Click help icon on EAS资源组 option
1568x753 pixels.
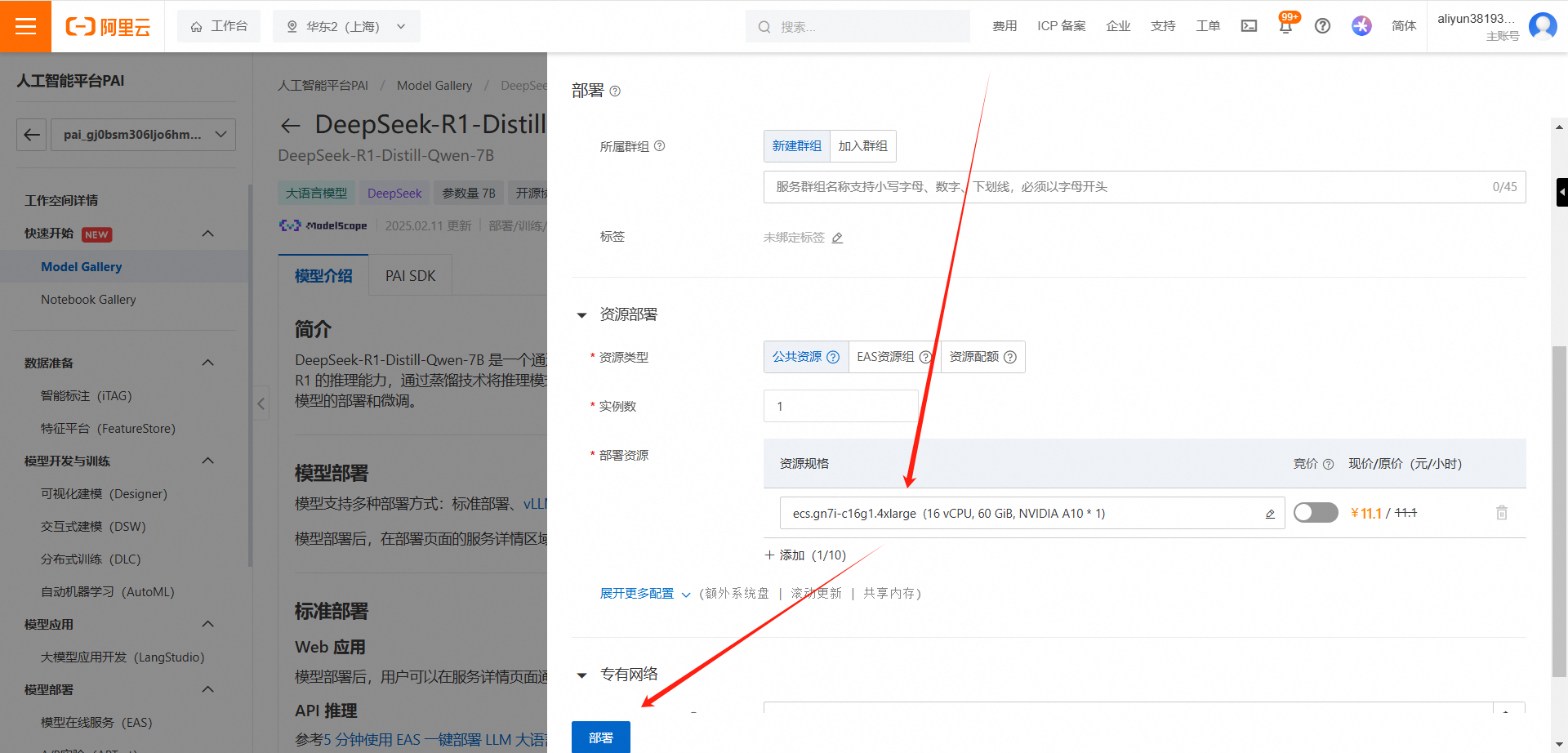(925, 357)
